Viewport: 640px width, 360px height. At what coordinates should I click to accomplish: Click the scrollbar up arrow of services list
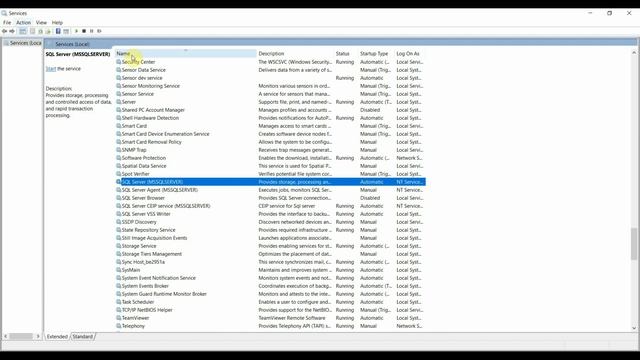click(x=633, y=53)
